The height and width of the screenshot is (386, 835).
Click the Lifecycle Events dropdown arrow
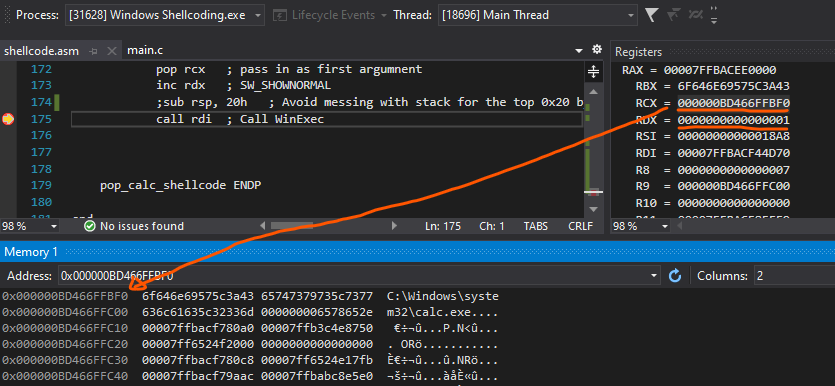tap(384, 15)
